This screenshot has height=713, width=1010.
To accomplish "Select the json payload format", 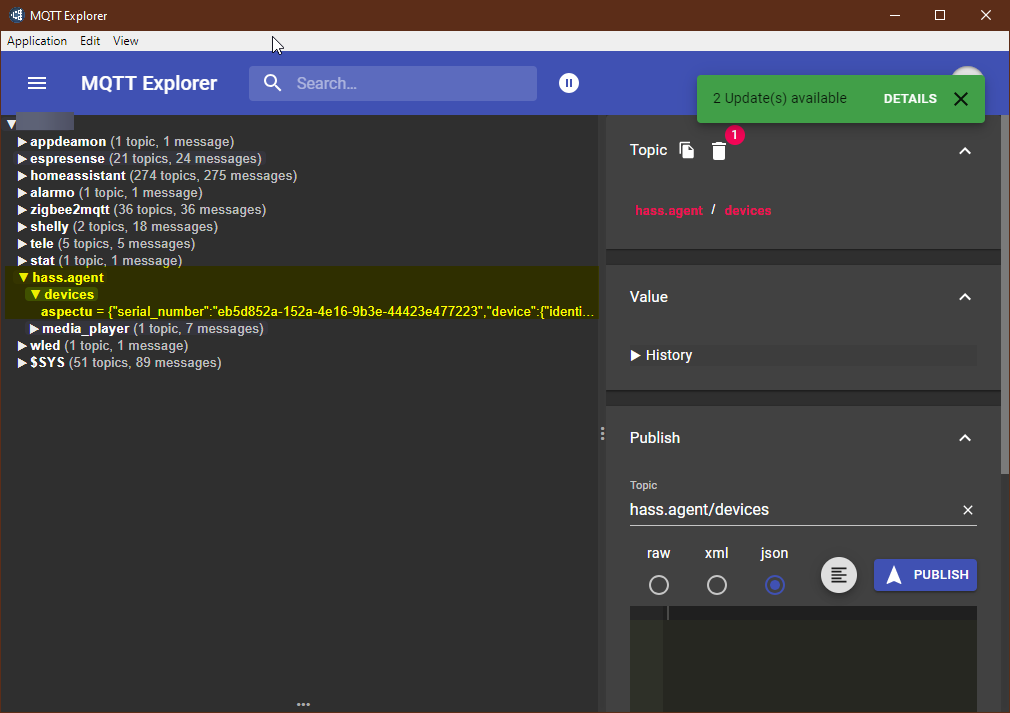I will coord(774,585).
